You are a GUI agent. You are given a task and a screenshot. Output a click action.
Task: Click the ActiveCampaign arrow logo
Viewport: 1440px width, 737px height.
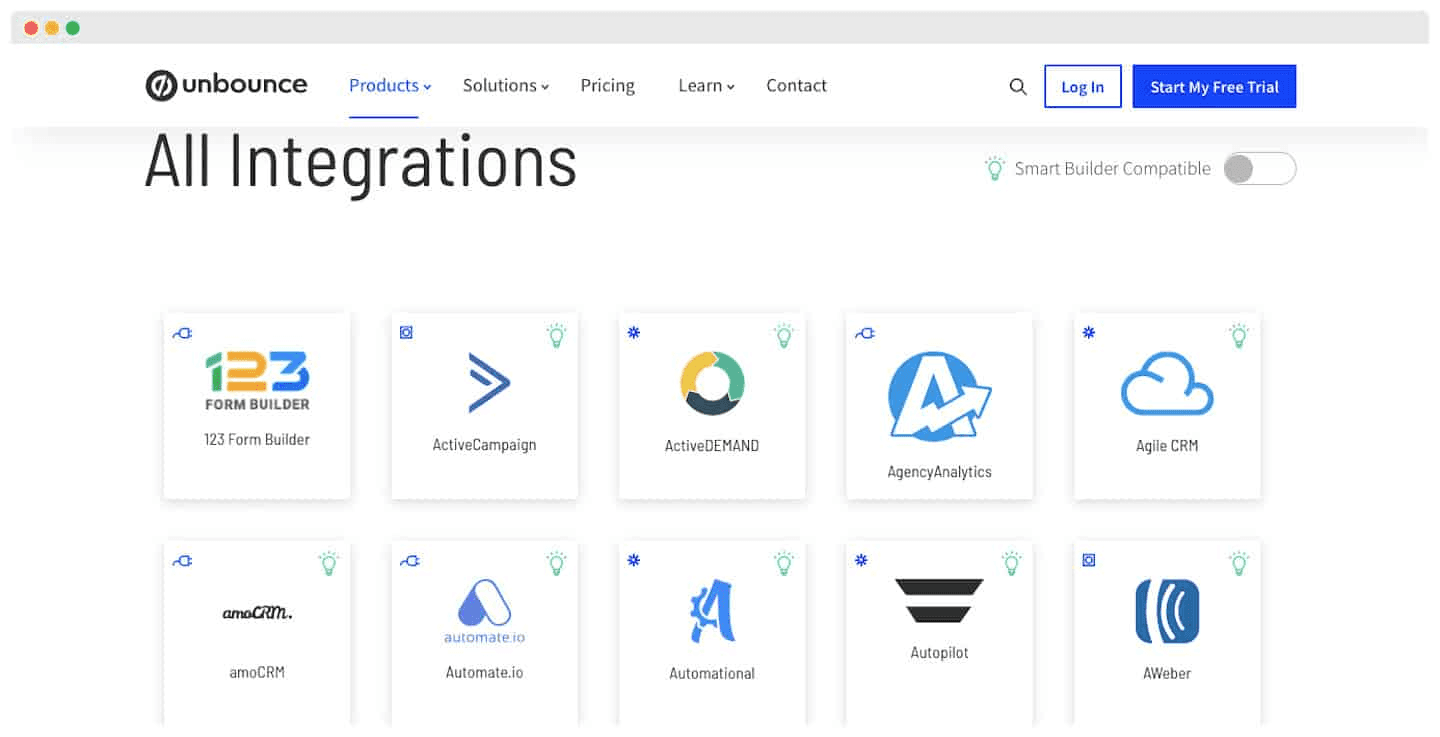(x=489, y=382)
